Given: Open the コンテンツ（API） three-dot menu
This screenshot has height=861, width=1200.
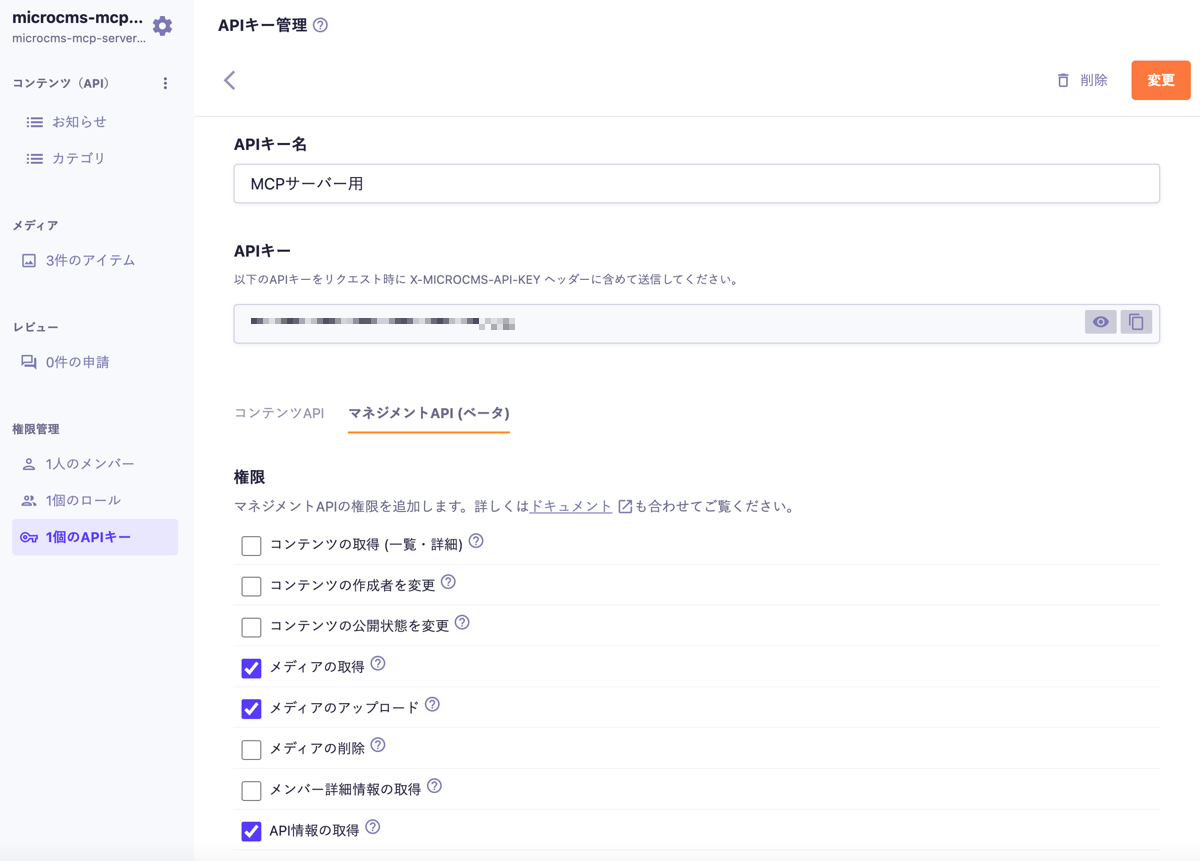Looking at the screenshot, I should point(165,83).
